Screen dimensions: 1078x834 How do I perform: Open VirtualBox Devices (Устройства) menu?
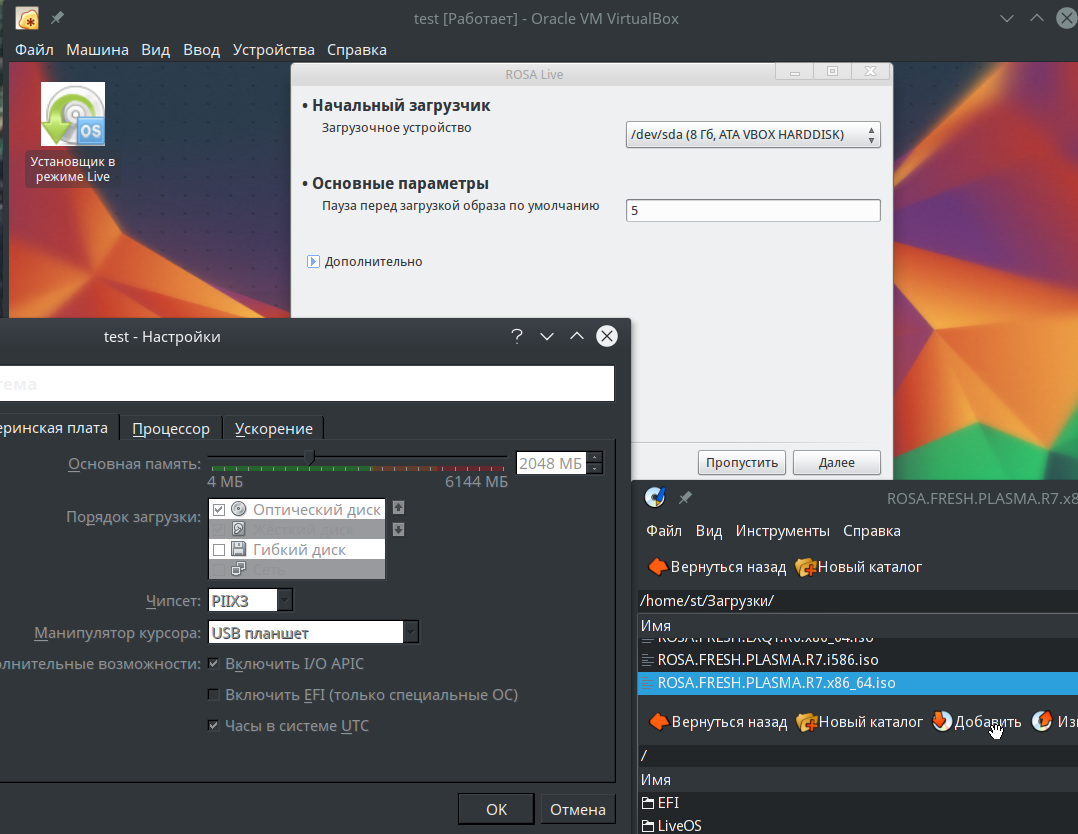pos(274,50)
